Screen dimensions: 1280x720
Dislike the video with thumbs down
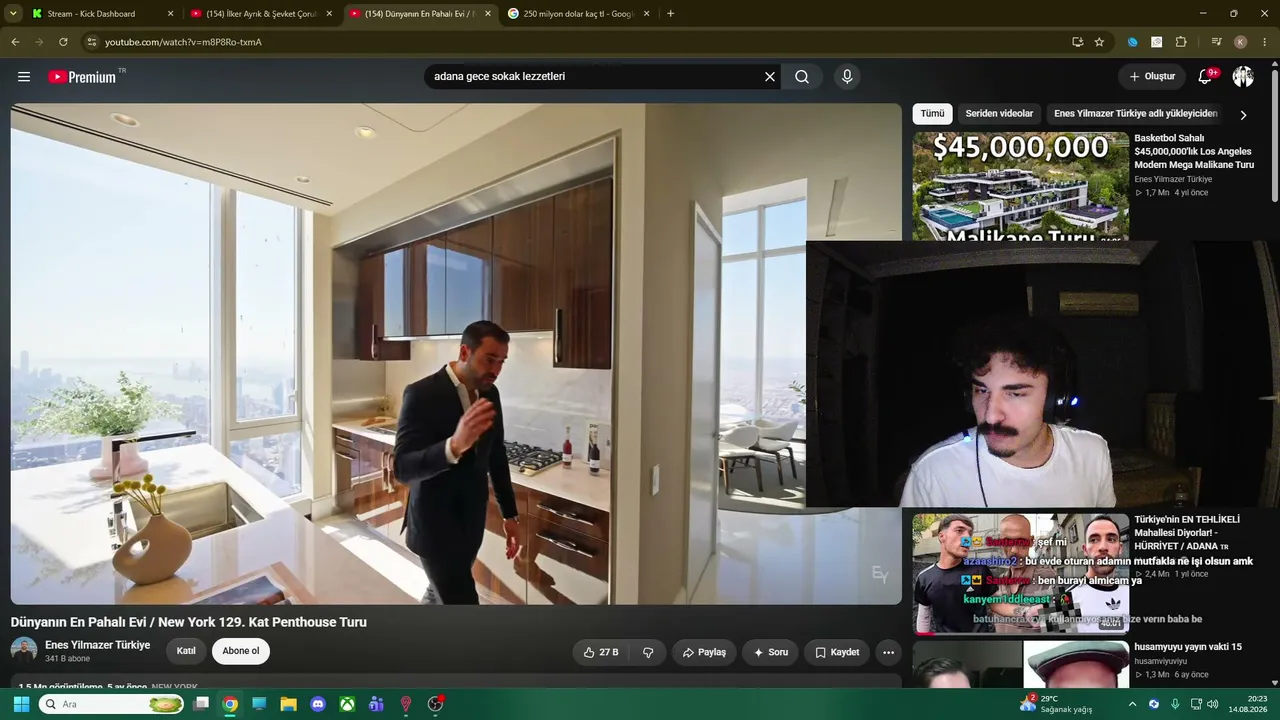point(648,652)
